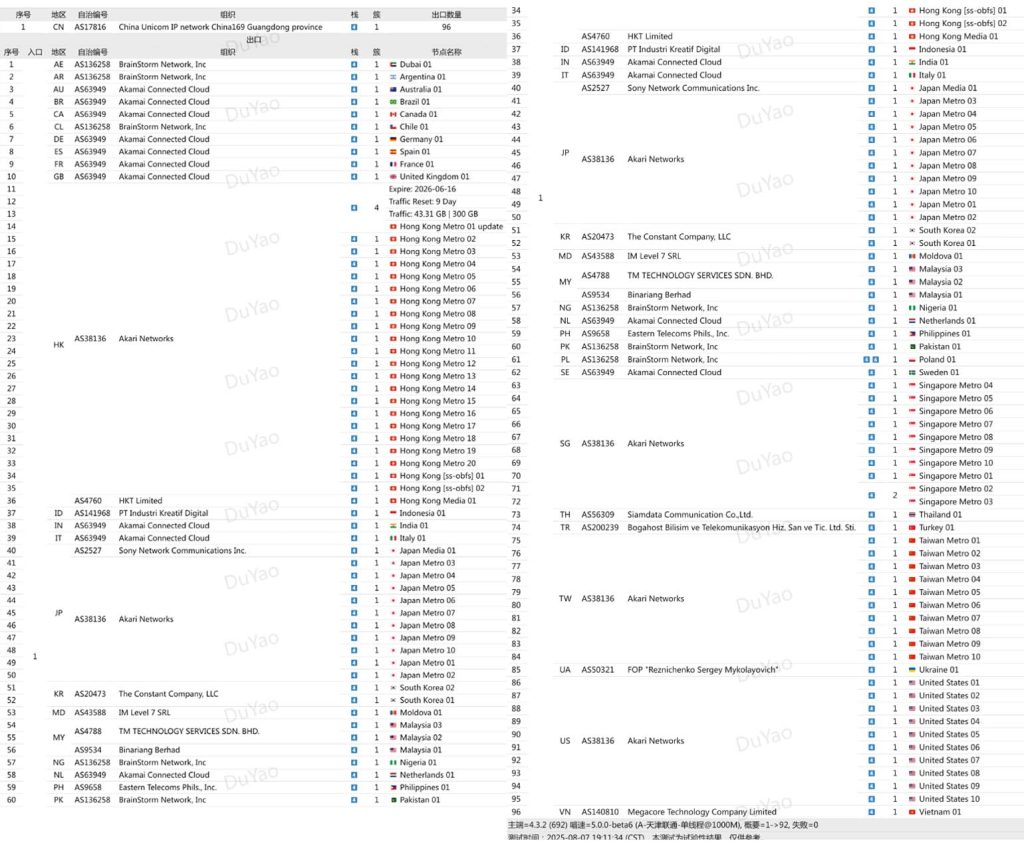Click the Brazil 01 flag icon
The width and height of the screenshot is (1024, 843).
coord(393,102)
